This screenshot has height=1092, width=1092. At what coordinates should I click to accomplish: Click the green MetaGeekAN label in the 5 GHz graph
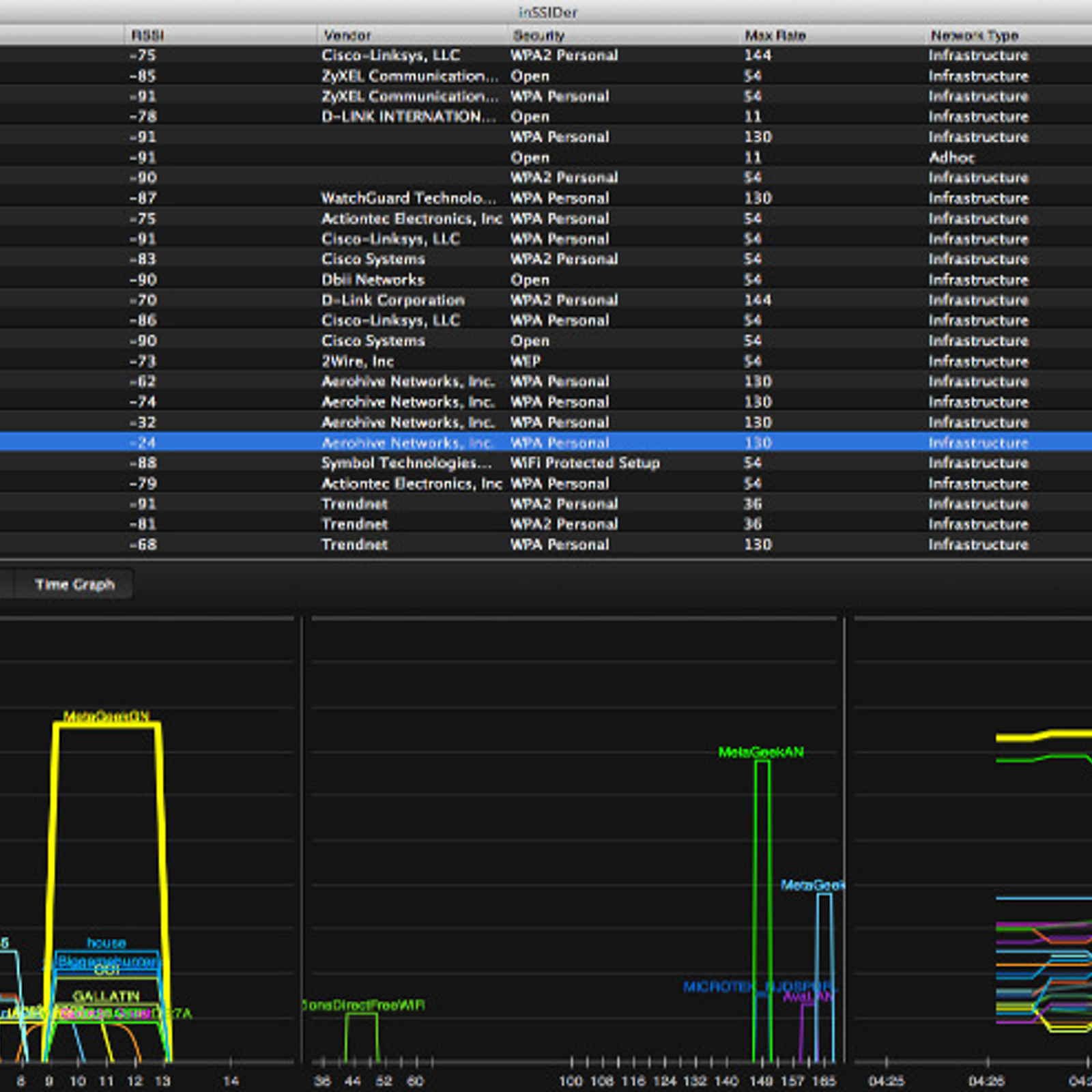point(761,752)
